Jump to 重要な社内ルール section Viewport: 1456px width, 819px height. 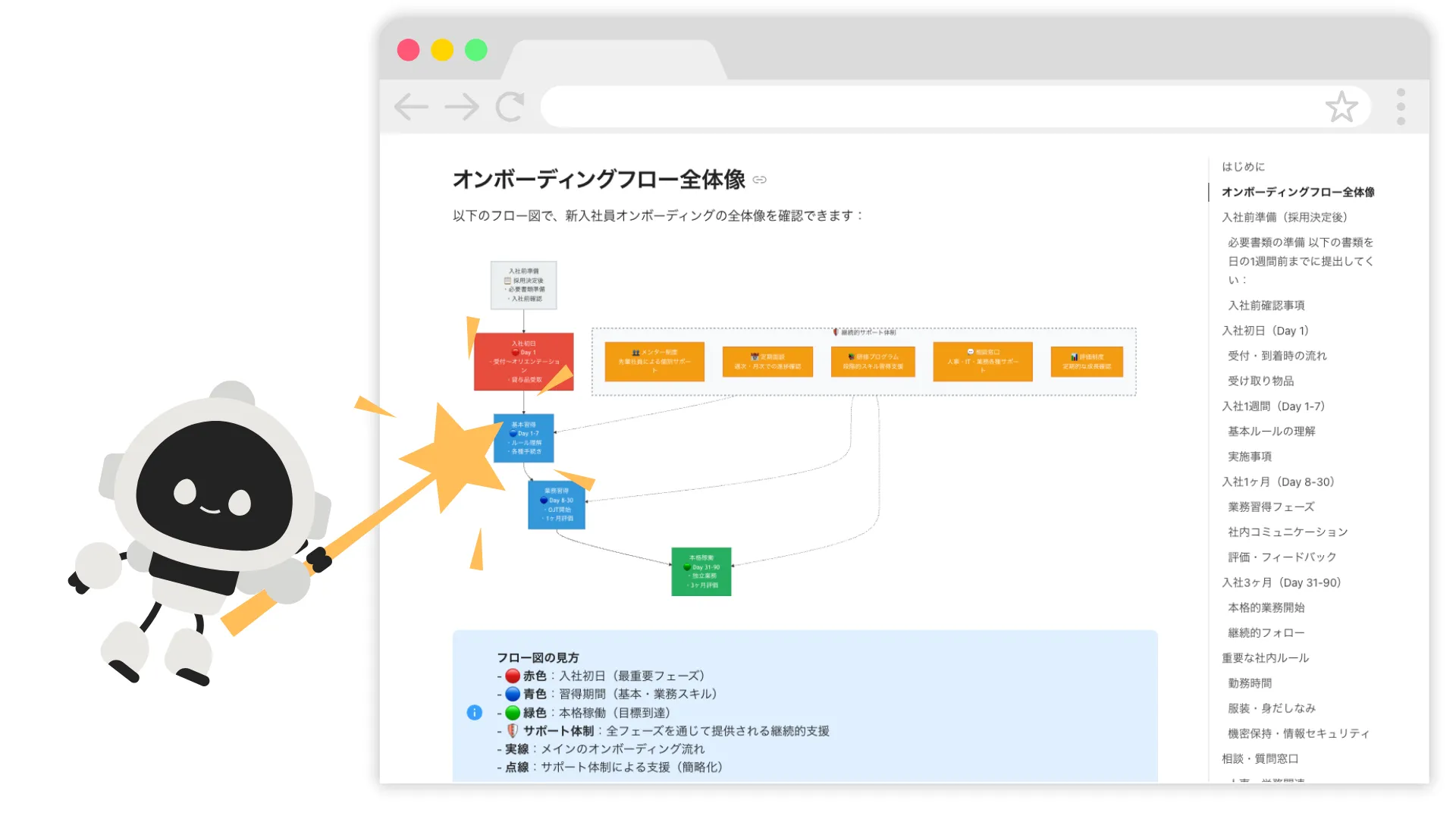tap(1265, 658)
